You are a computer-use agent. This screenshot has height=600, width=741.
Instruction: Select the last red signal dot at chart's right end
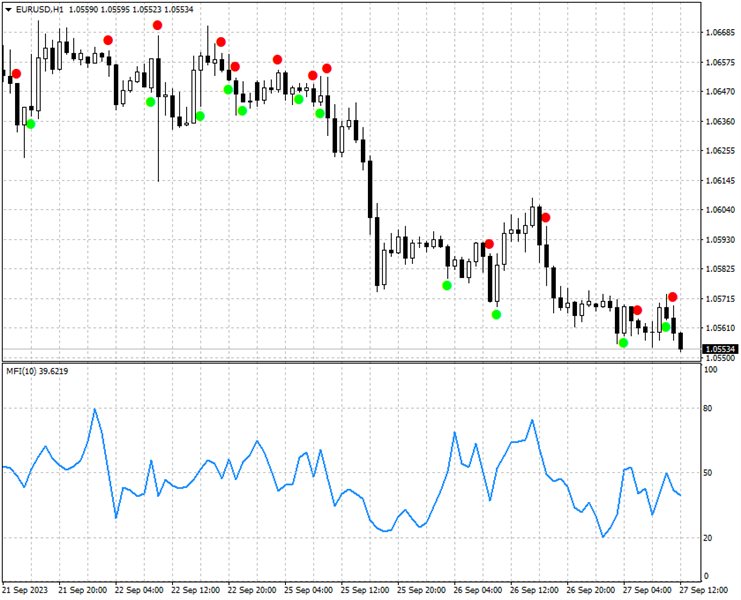click(x=672, y=297)
